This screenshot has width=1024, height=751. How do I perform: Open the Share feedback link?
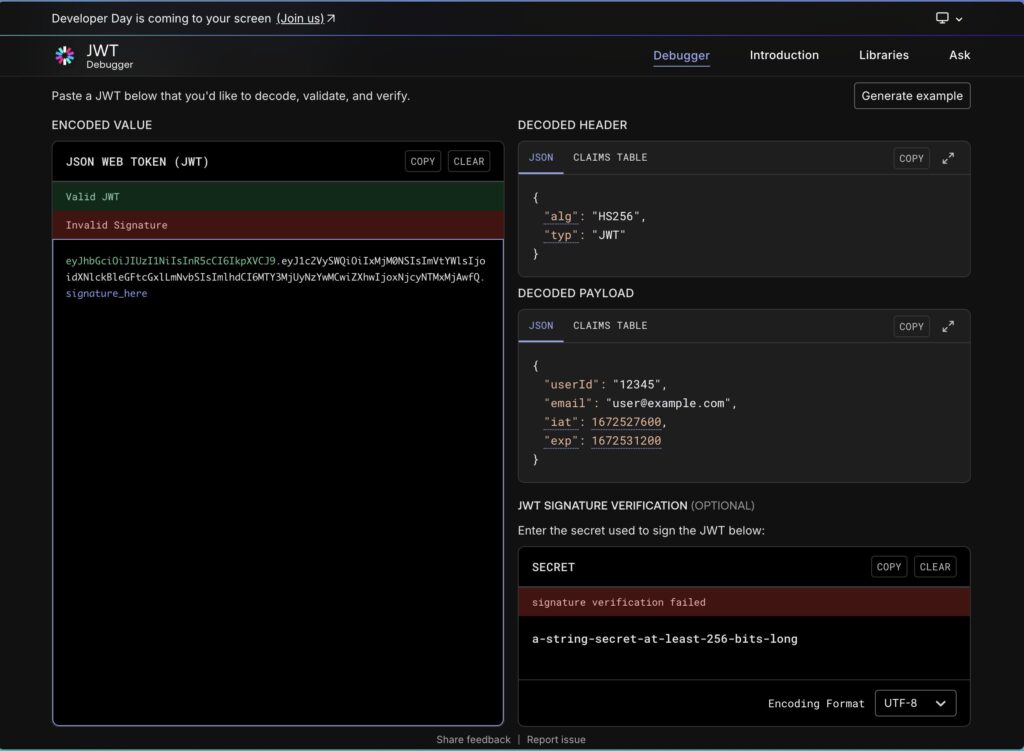[473, 739]
